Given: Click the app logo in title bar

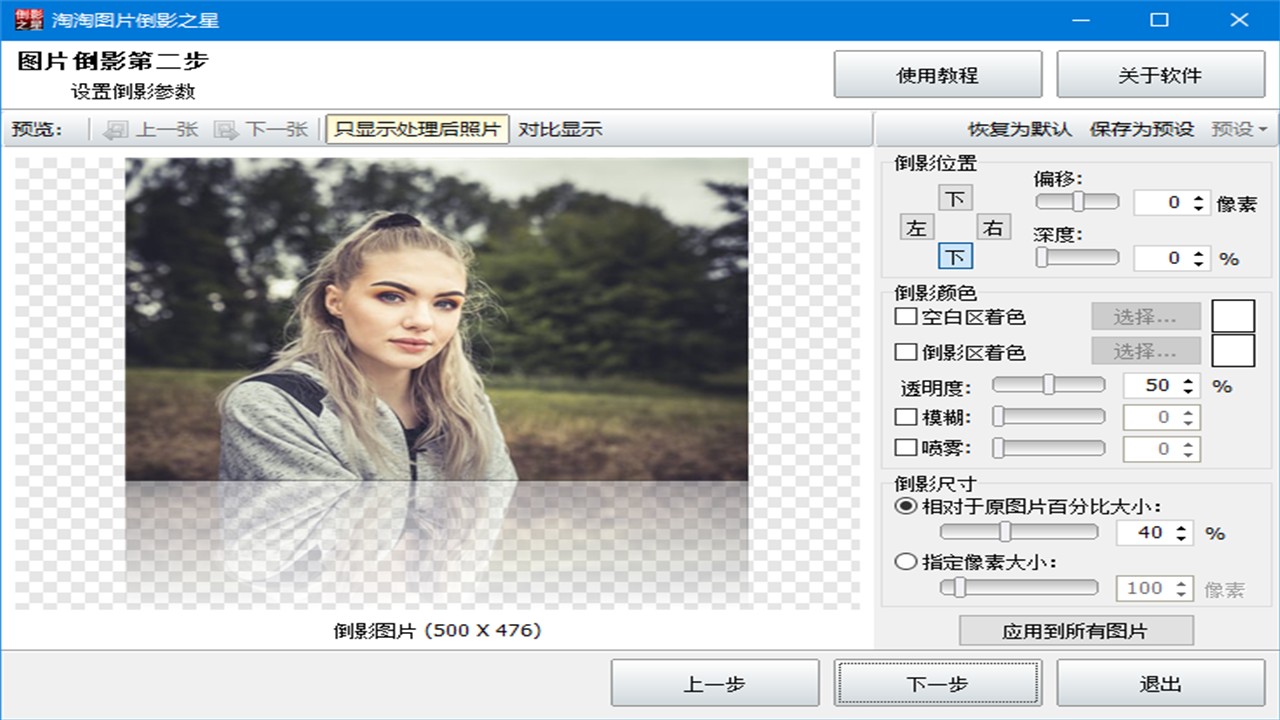Looking at the screenshot, I should (29, 20).
